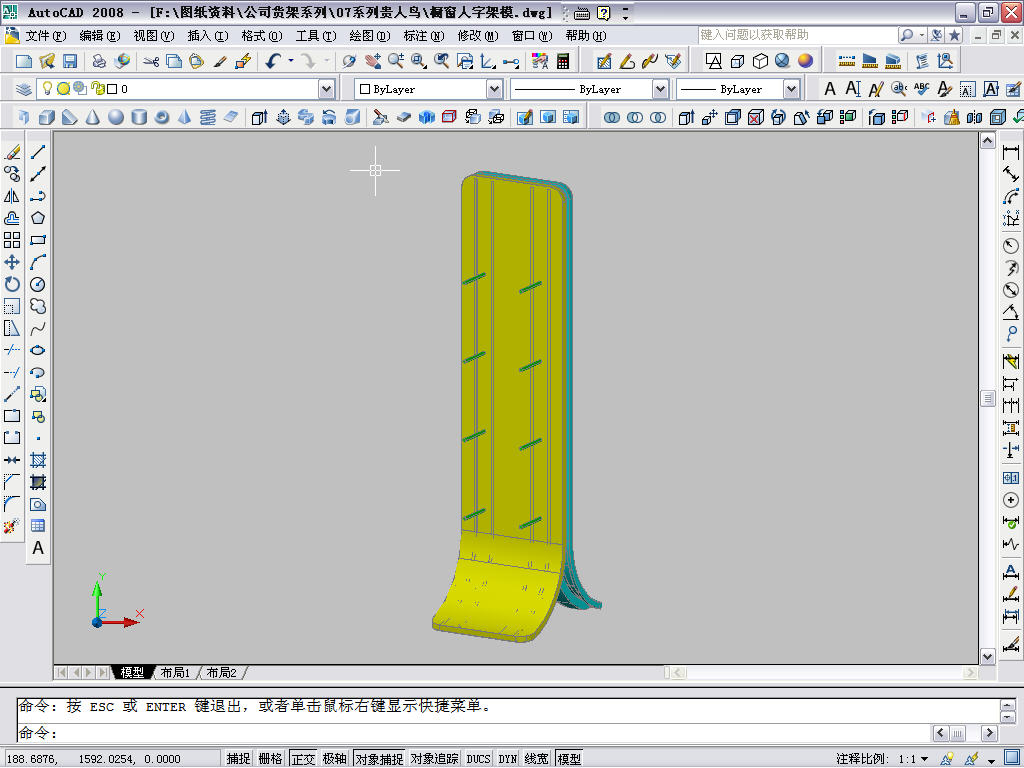
Task: Select the 模型 tab
Action: (132, 672)
